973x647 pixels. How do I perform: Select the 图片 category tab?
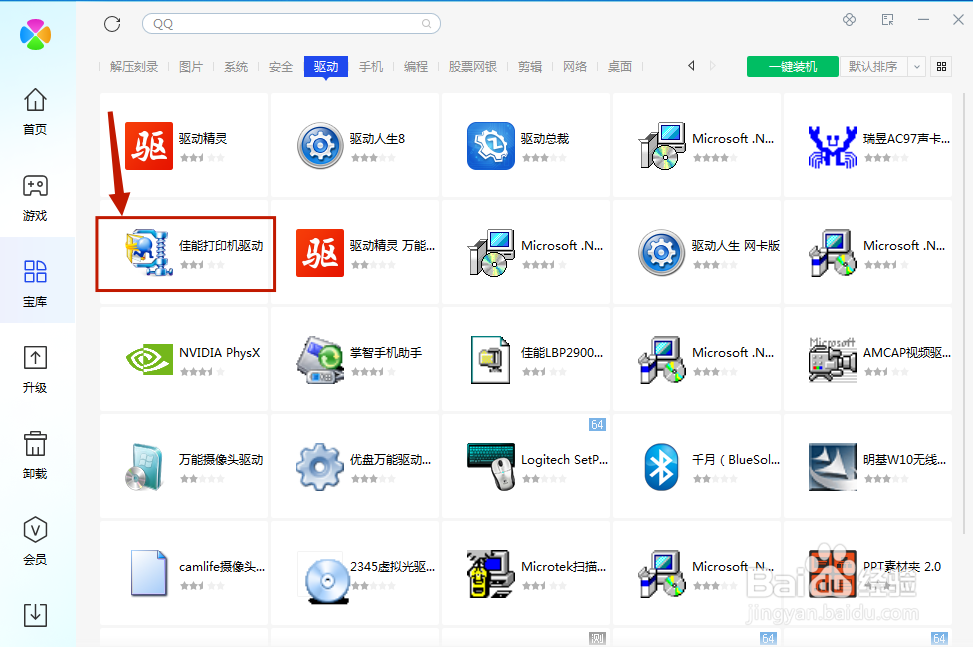tap(191, 66)
